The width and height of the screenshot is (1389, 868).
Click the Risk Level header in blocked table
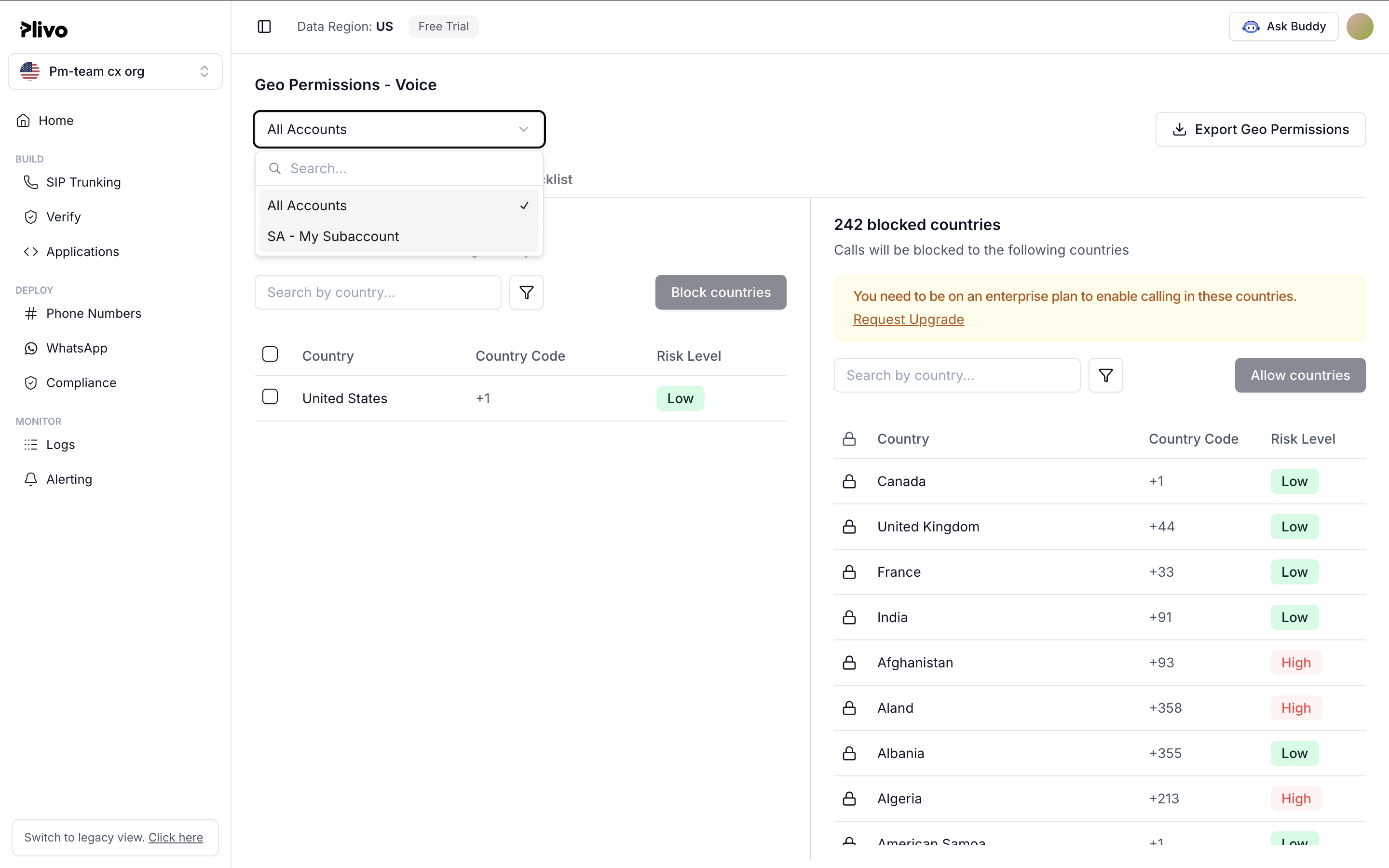click(x=1303, y=439)
